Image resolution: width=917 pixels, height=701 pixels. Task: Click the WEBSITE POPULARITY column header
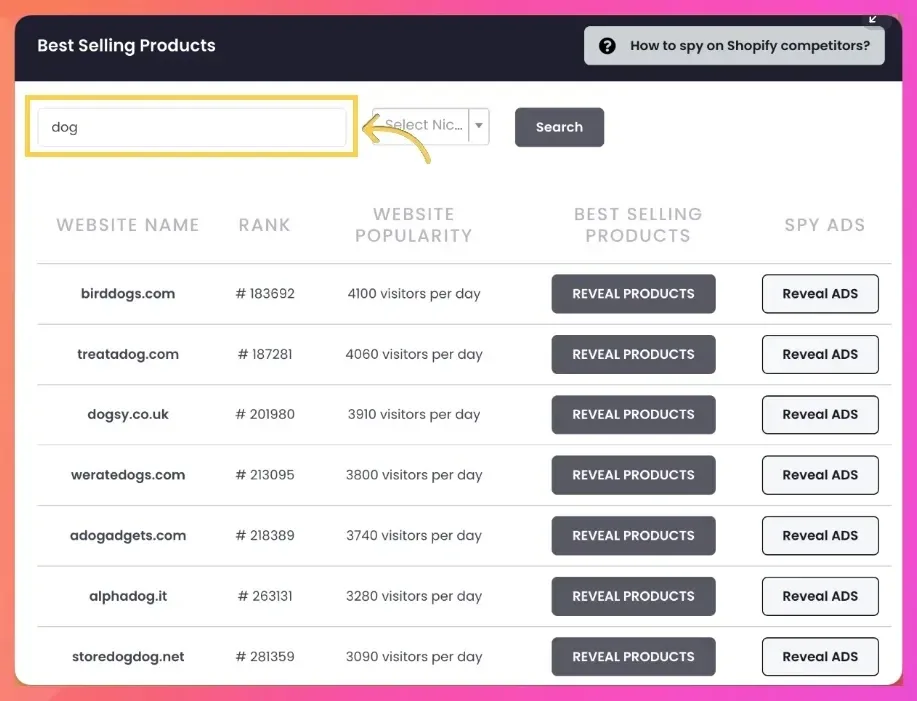coord(413,225)
